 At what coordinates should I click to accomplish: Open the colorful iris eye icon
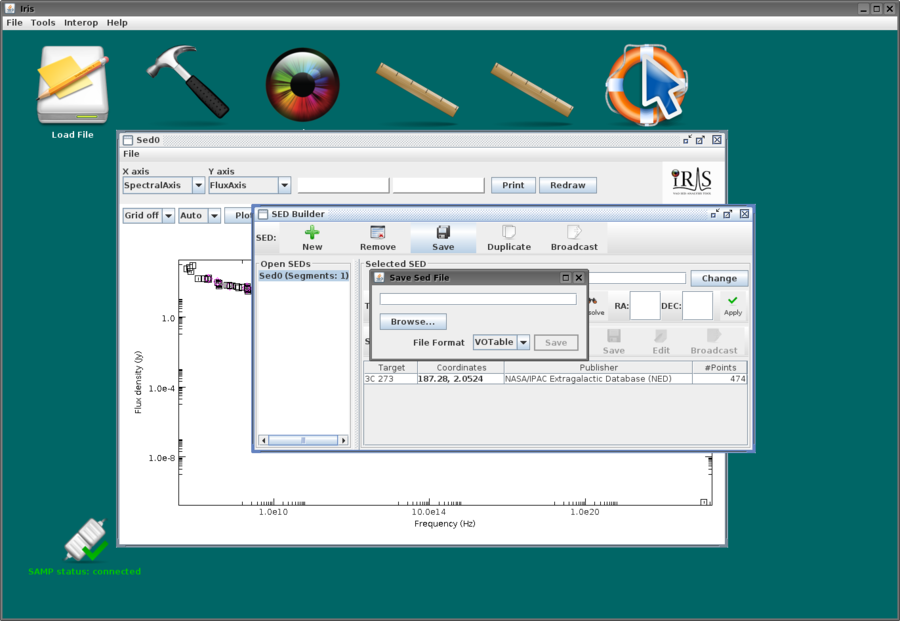coord(302,84)
